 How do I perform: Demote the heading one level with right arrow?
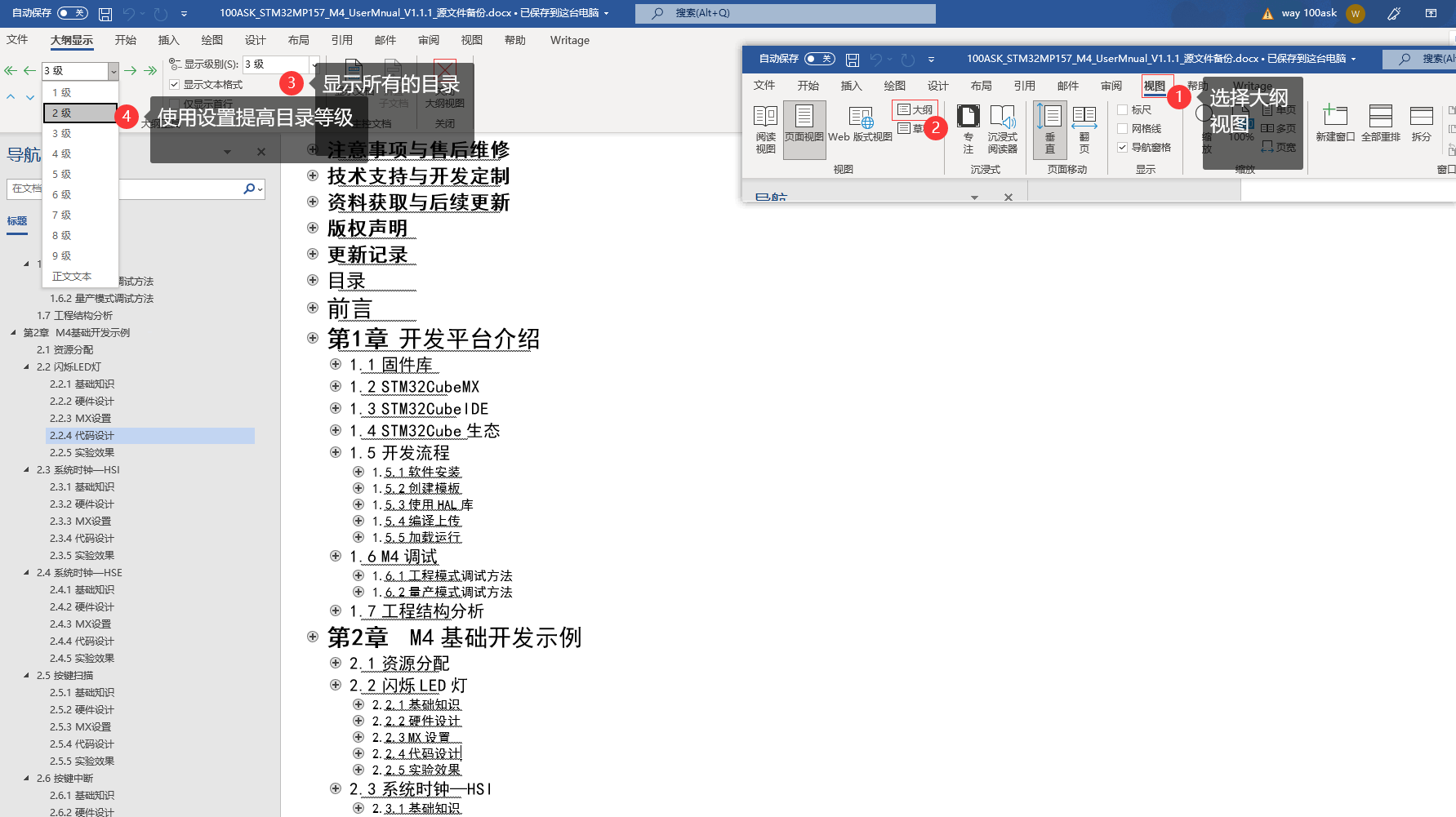[x=130, y=71]
